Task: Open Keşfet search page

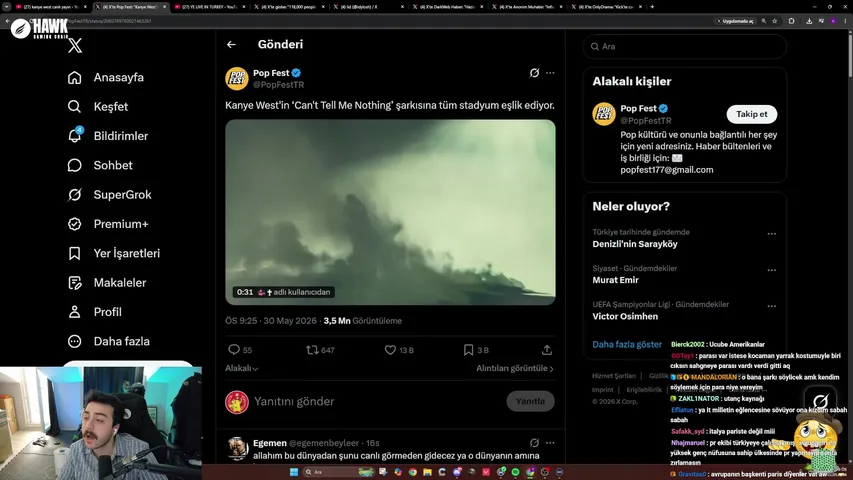Action: click(98, 107)
